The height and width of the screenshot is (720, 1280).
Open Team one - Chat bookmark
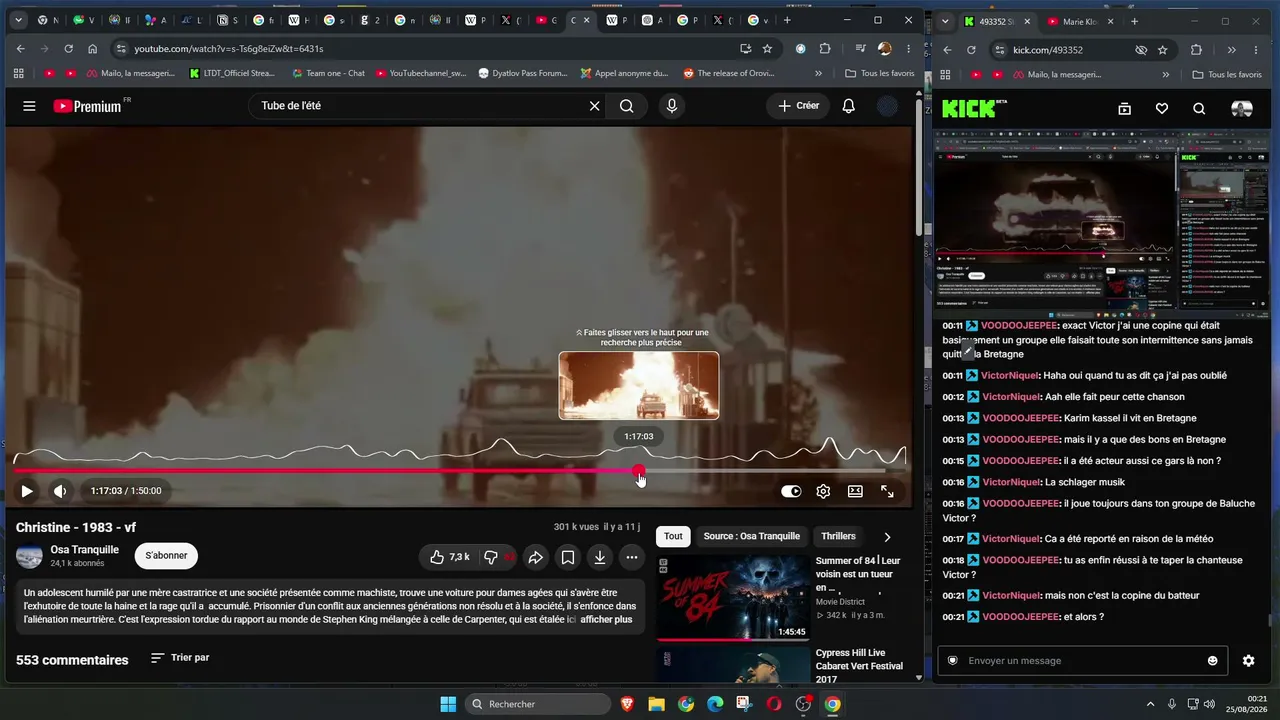point(328,73)
